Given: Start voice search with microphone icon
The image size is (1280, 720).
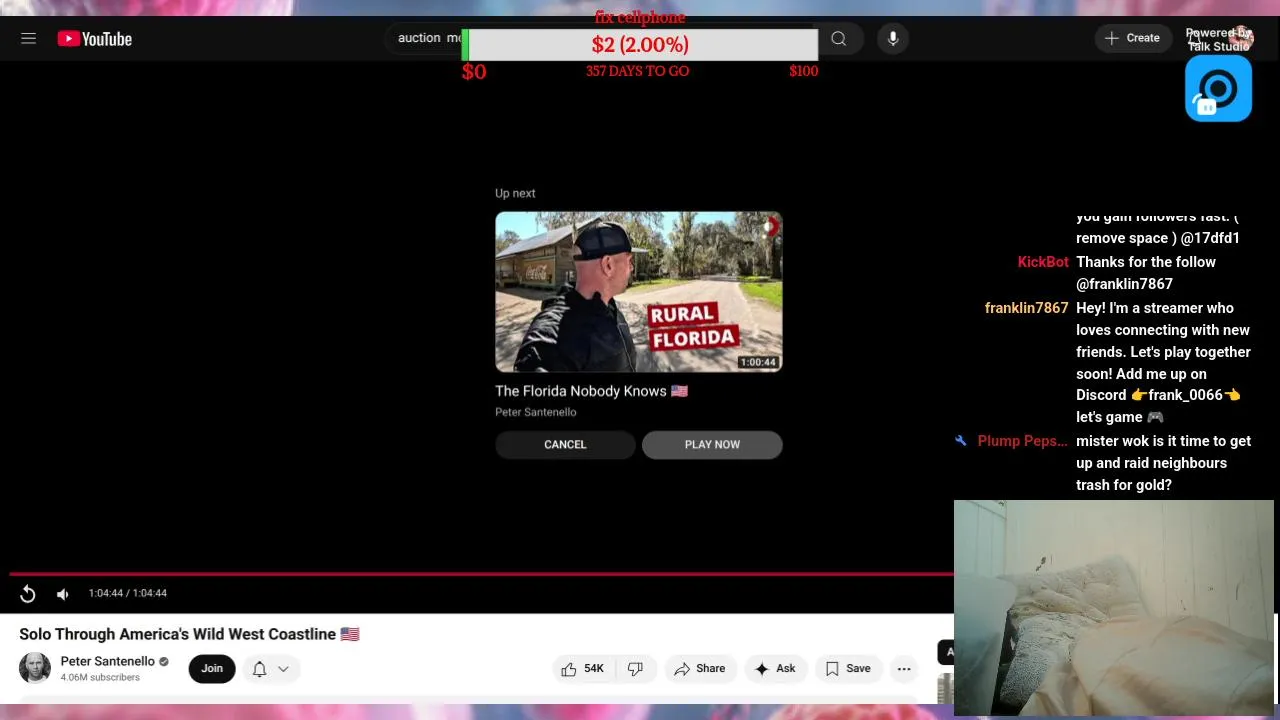Looking at the screenshot, I should [893, 39].
